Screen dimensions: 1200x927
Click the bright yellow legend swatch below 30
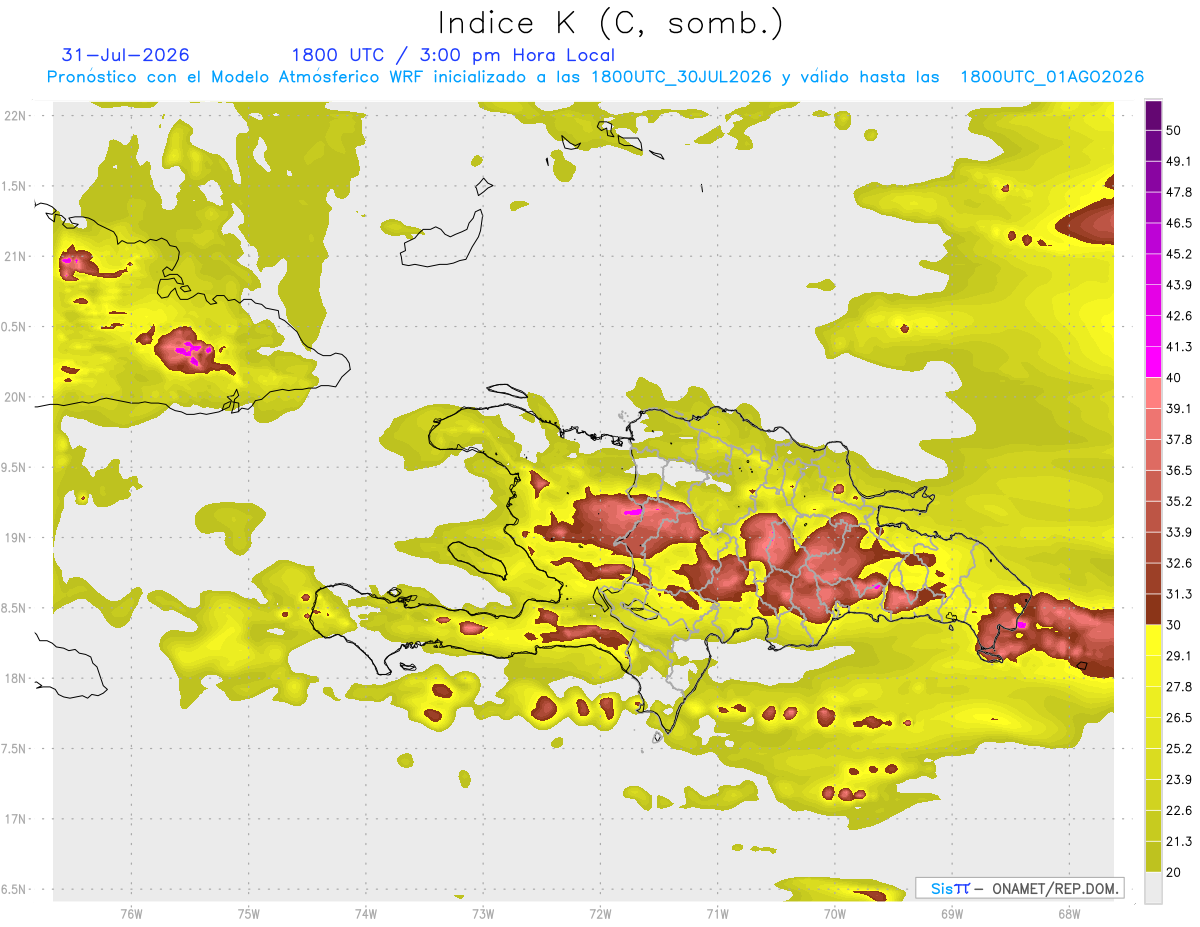click(x=1153, y=640)
